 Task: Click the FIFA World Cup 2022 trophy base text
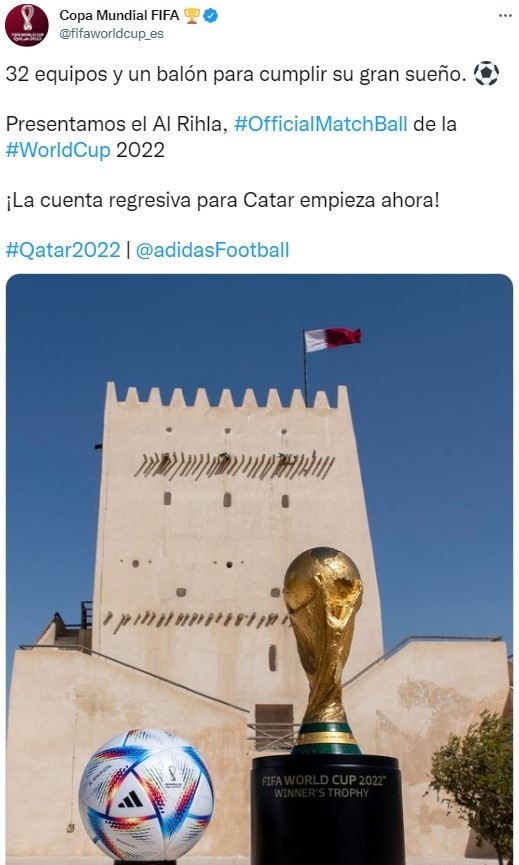pyautogui.click(x=323, y=786)
